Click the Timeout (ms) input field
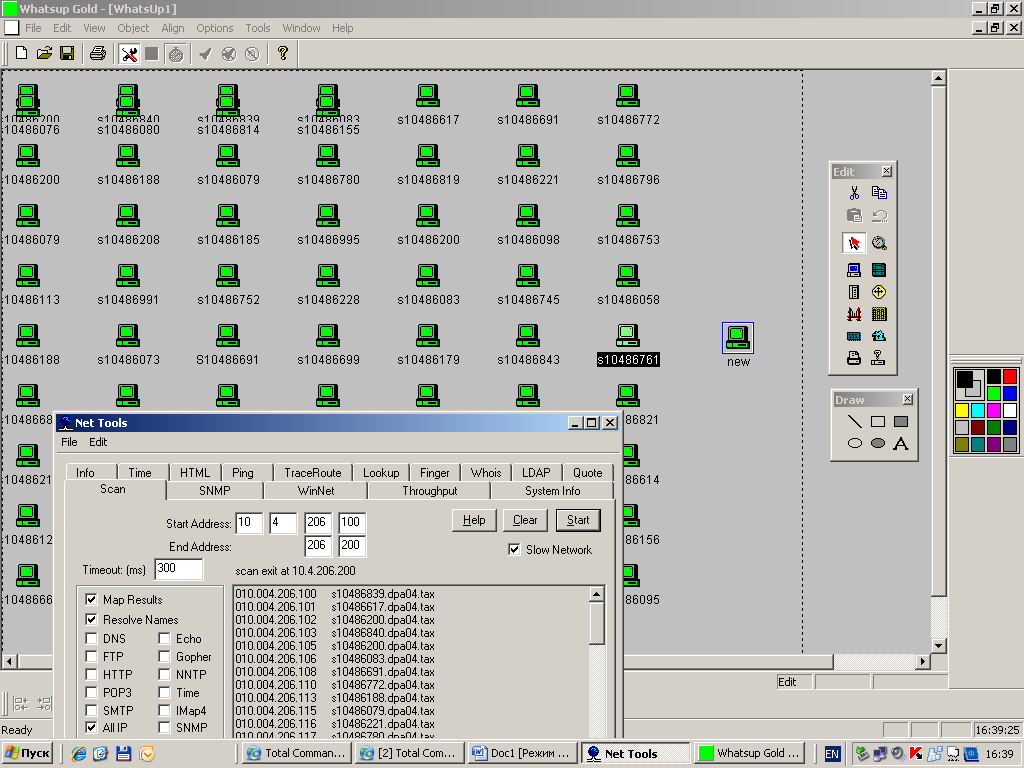Screen dimensions: 1024x768 click(178, 569)
